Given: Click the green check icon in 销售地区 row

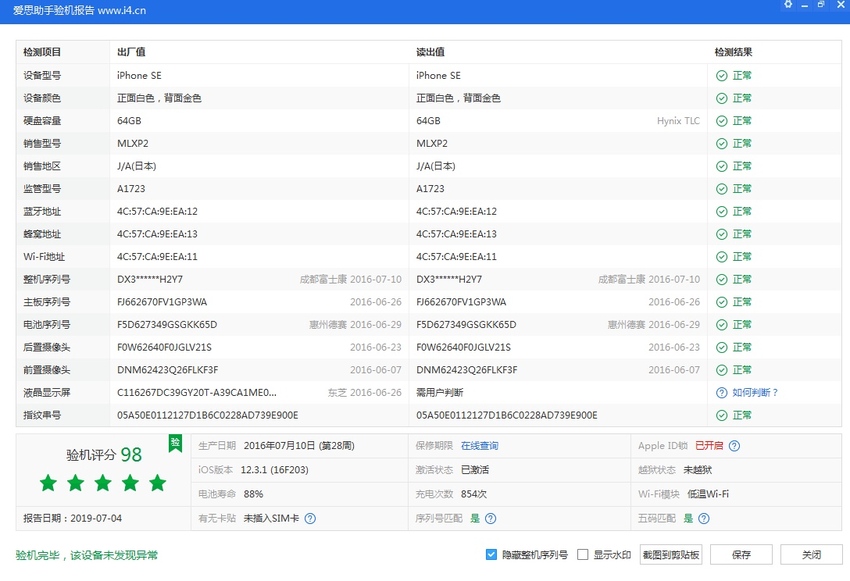Looking at the screenshot, I should (722, 166).
